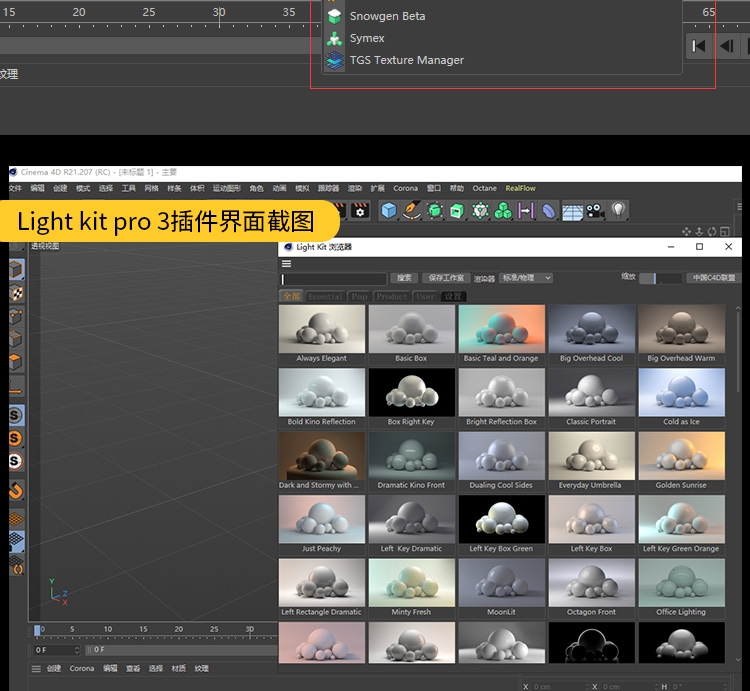Screen dimensions: 750x691
Task: Toggle the viewport maximize view icon
Action: click(x=725, y=231)
